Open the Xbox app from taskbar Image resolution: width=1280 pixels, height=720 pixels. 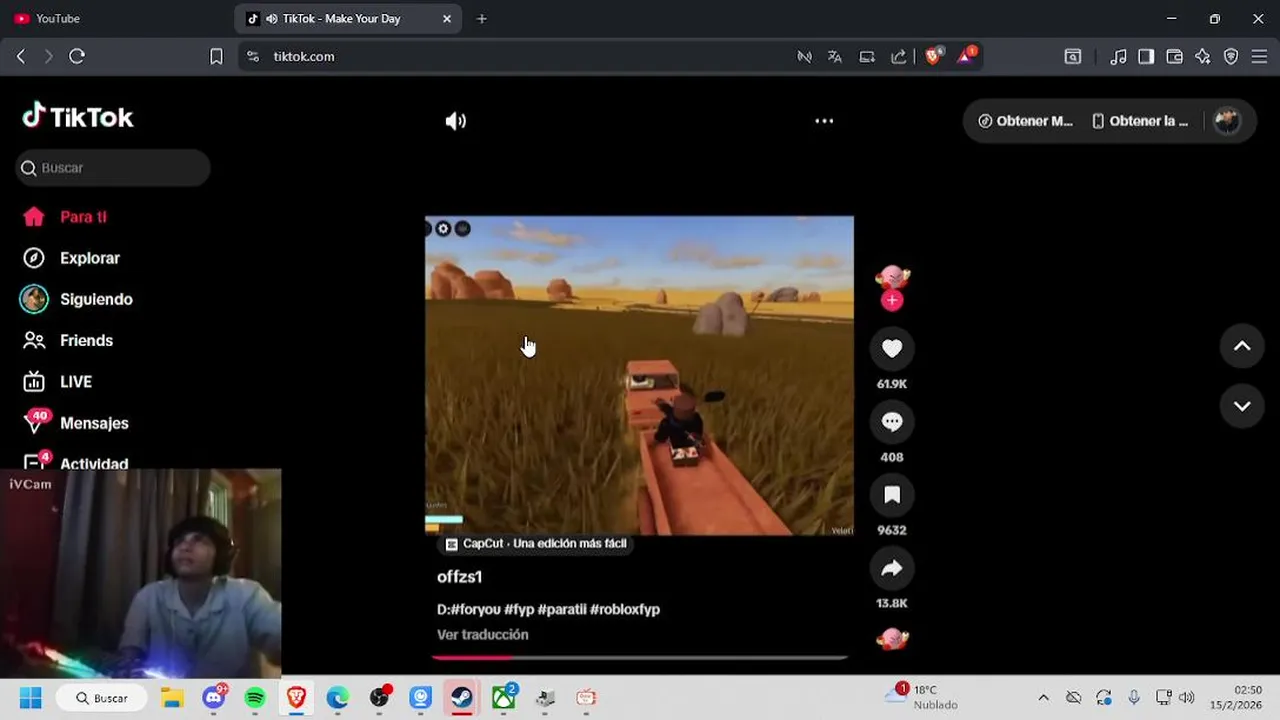coord(503,698)
